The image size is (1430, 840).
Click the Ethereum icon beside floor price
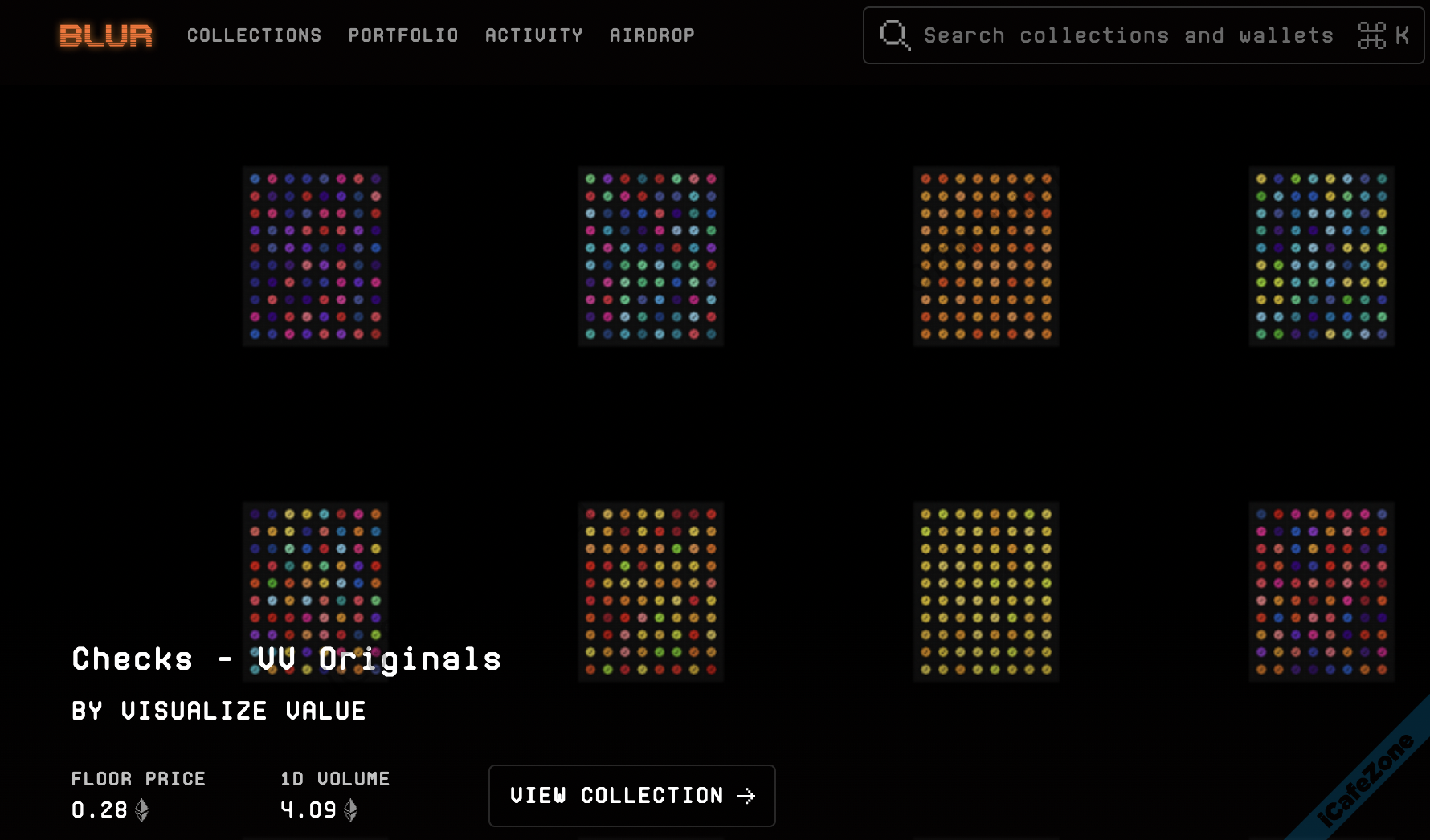(142, 810)
